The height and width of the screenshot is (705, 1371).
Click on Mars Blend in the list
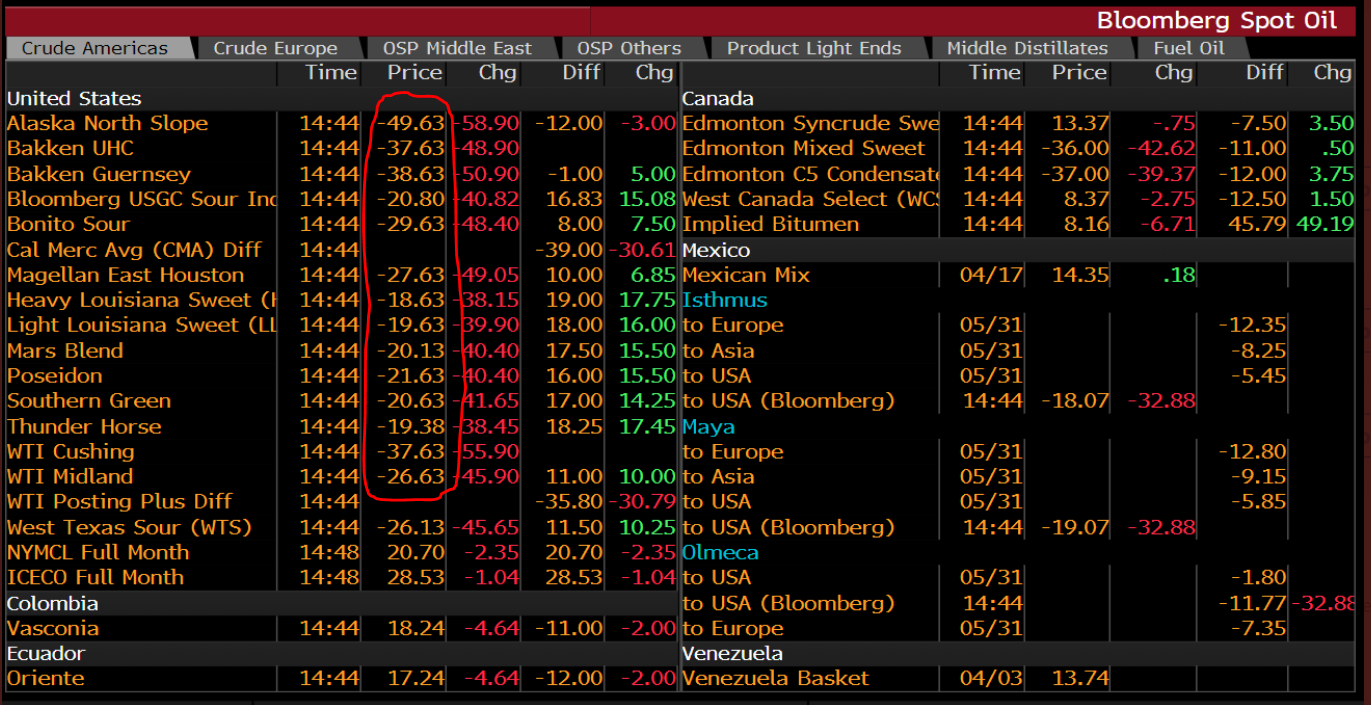click(65, 351)
